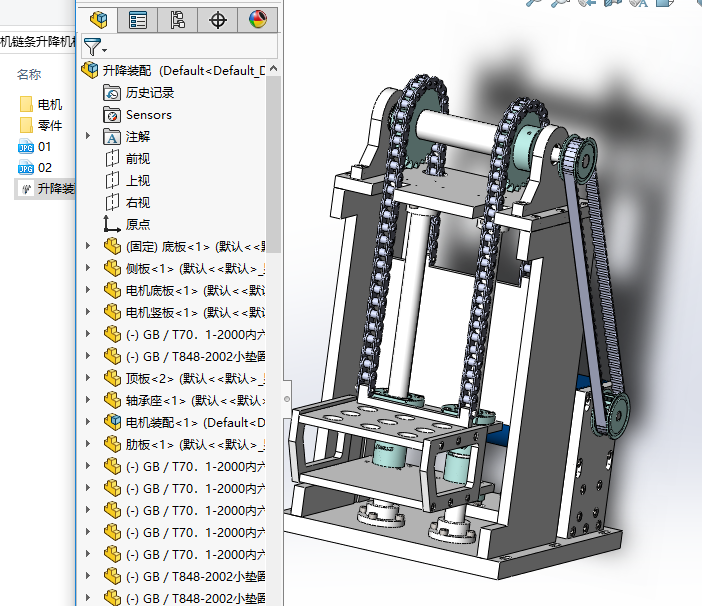Select GB / T70 row directly below 电机竖板<1>
Screen dimensions: 702x606
tap(195, 334)
